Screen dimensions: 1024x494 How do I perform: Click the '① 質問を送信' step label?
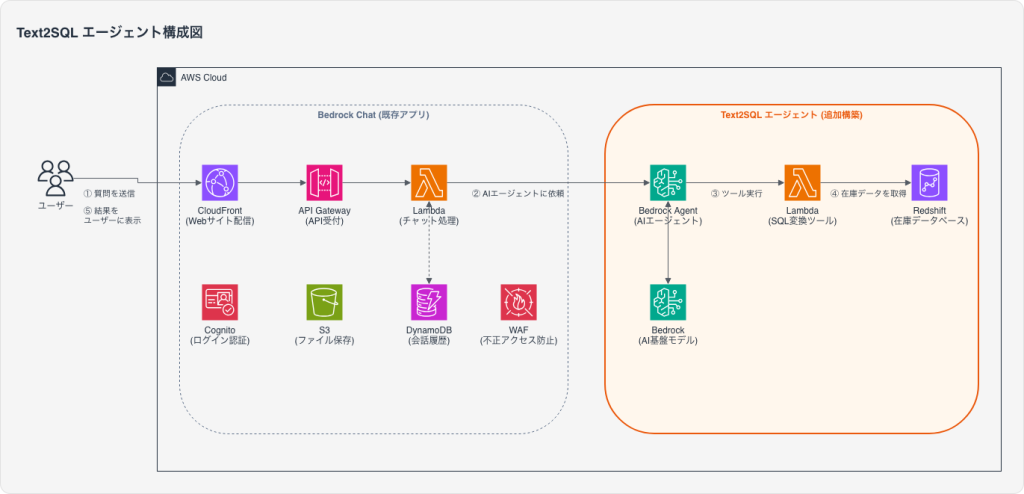tap(109, 193)
